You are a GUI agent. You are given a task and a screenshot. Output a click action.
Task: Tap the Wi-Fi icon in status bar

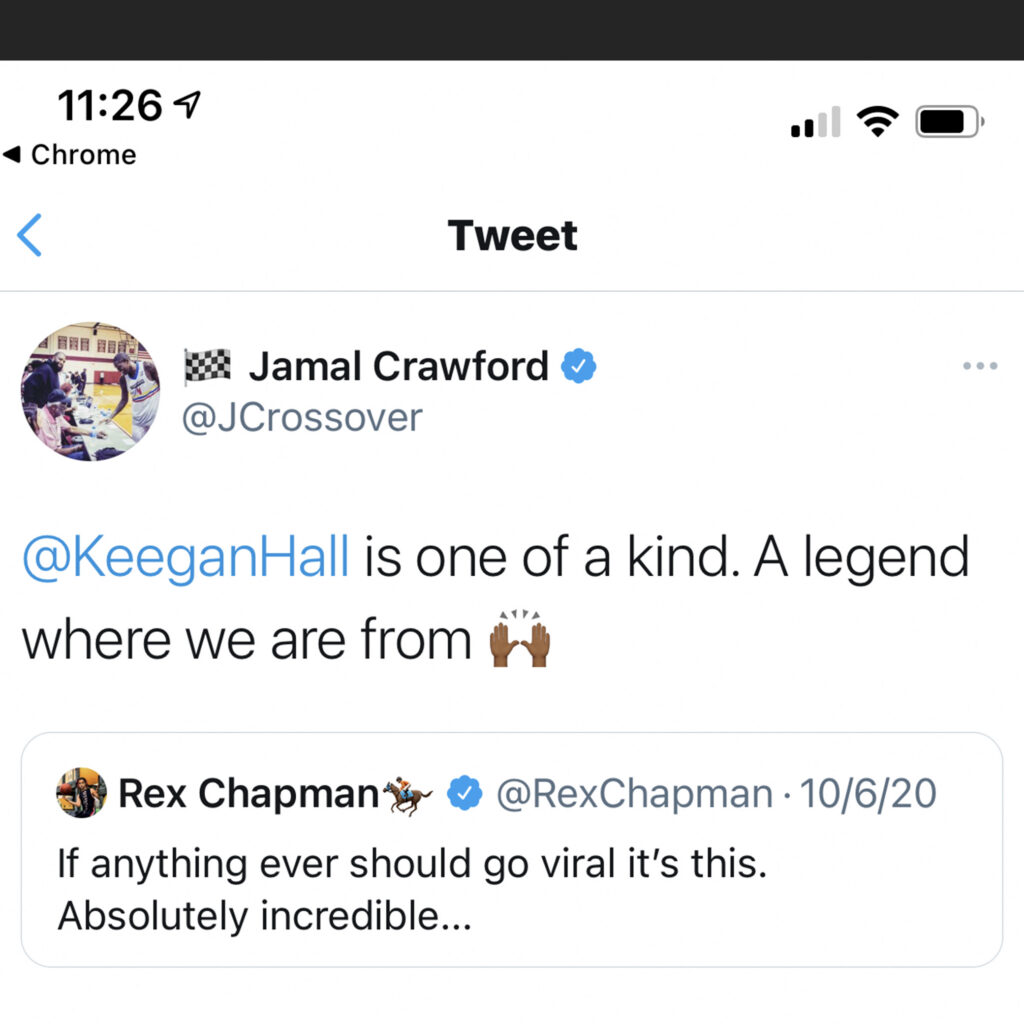pos(877,123)
